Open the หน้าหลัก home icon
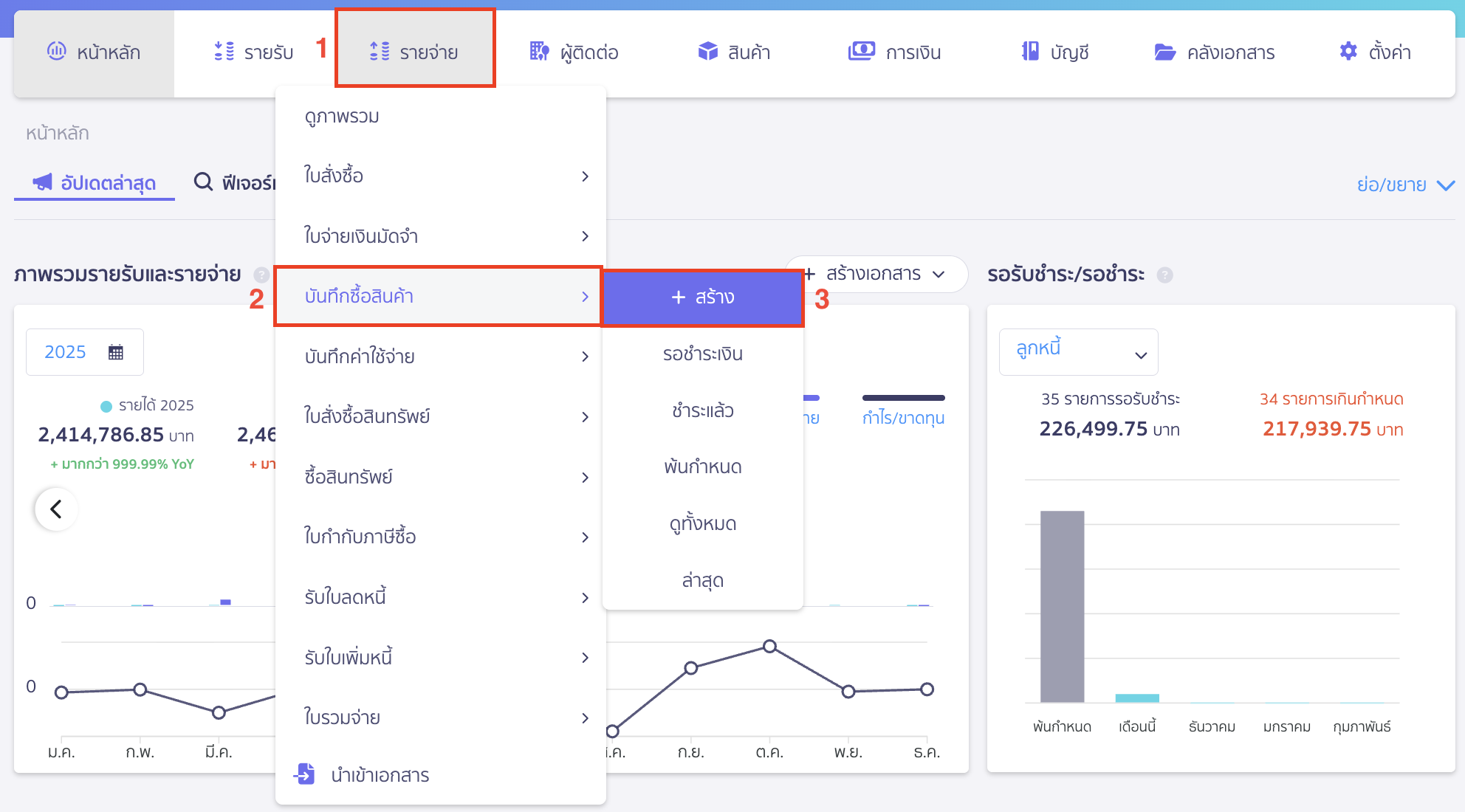This screenshot has width=1465, height=812. coord(56,52)
